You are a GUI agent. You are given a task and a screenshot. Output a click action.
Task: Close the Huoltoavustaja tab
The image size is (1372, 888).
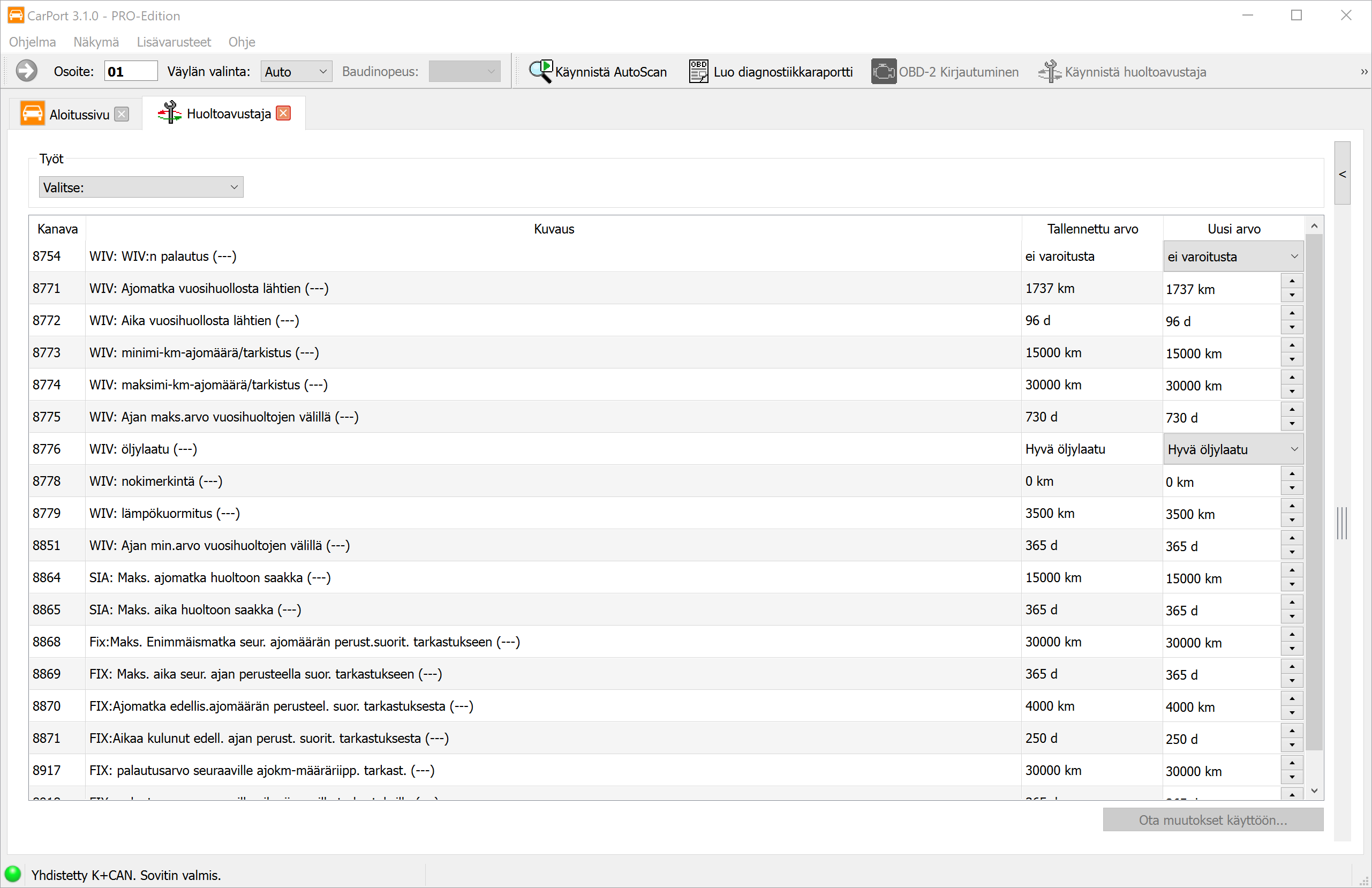283,114
